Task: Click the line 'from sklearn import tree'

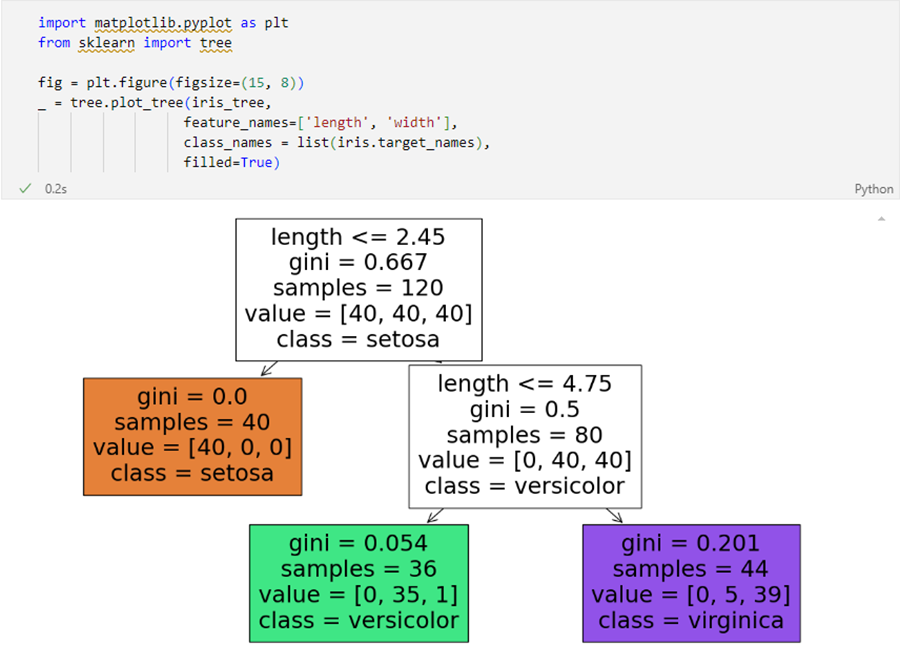Action: pos(135,43)
